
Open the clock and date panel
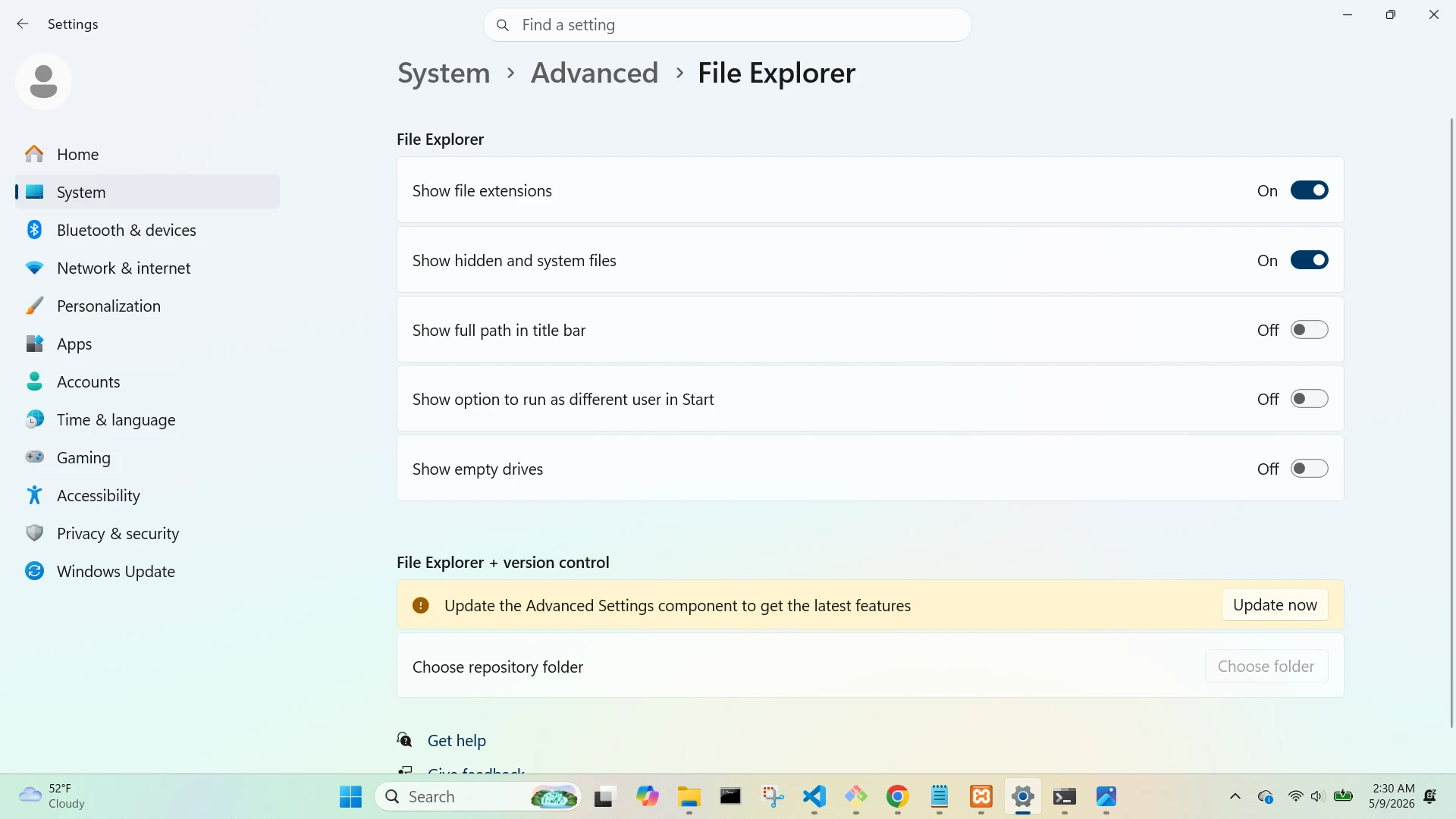(x=1392, y=795)
